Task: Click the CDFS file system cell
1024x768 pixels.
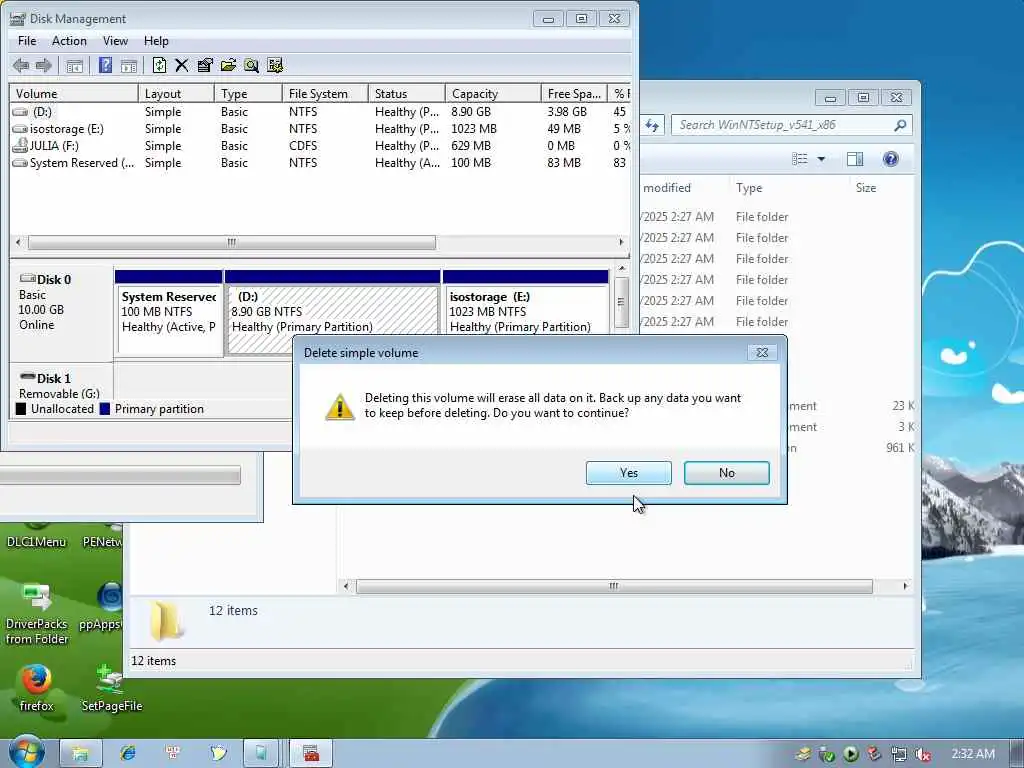Action: (x=303, y=146)
